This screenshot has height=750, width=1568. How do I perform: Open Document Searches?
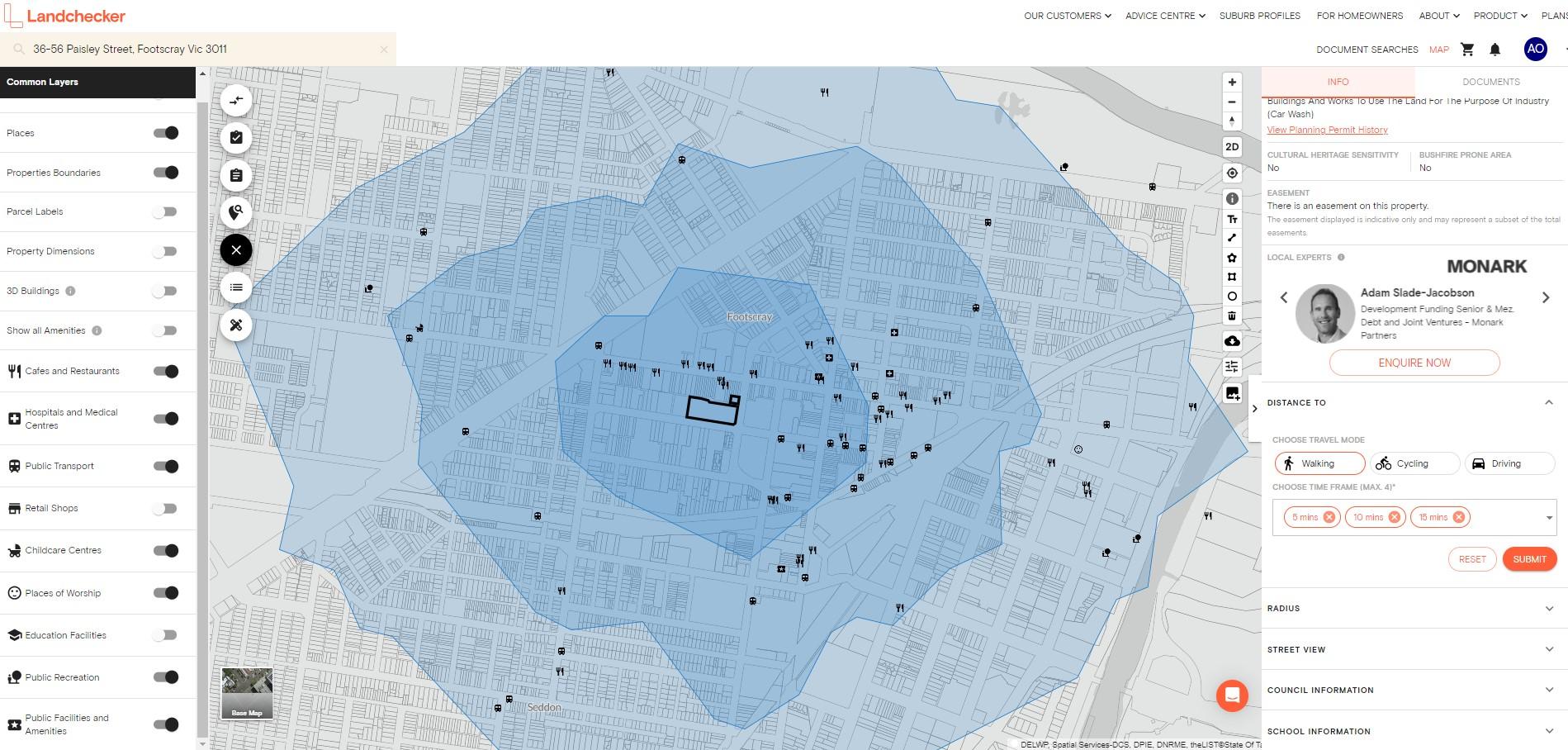coord(1367,50)
